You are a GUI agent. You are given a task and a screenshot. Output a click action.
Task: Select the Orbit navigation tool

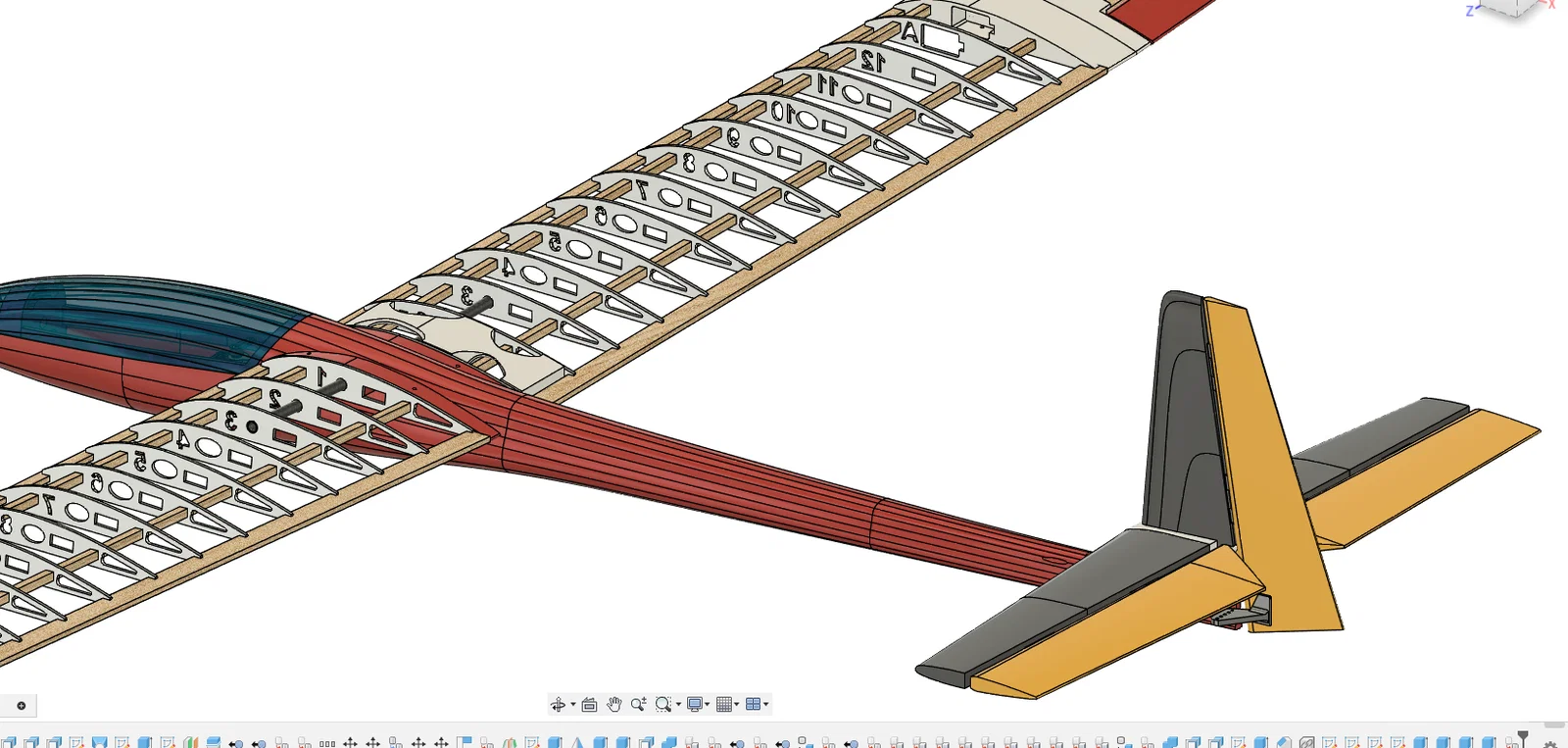point(558,705)
